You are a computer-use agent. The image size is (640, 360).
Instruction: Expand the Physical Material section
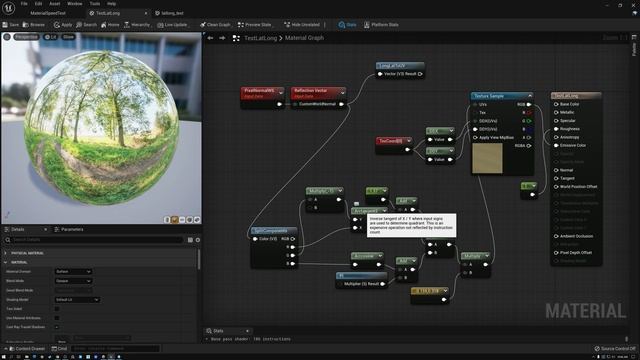click(6, 253)
